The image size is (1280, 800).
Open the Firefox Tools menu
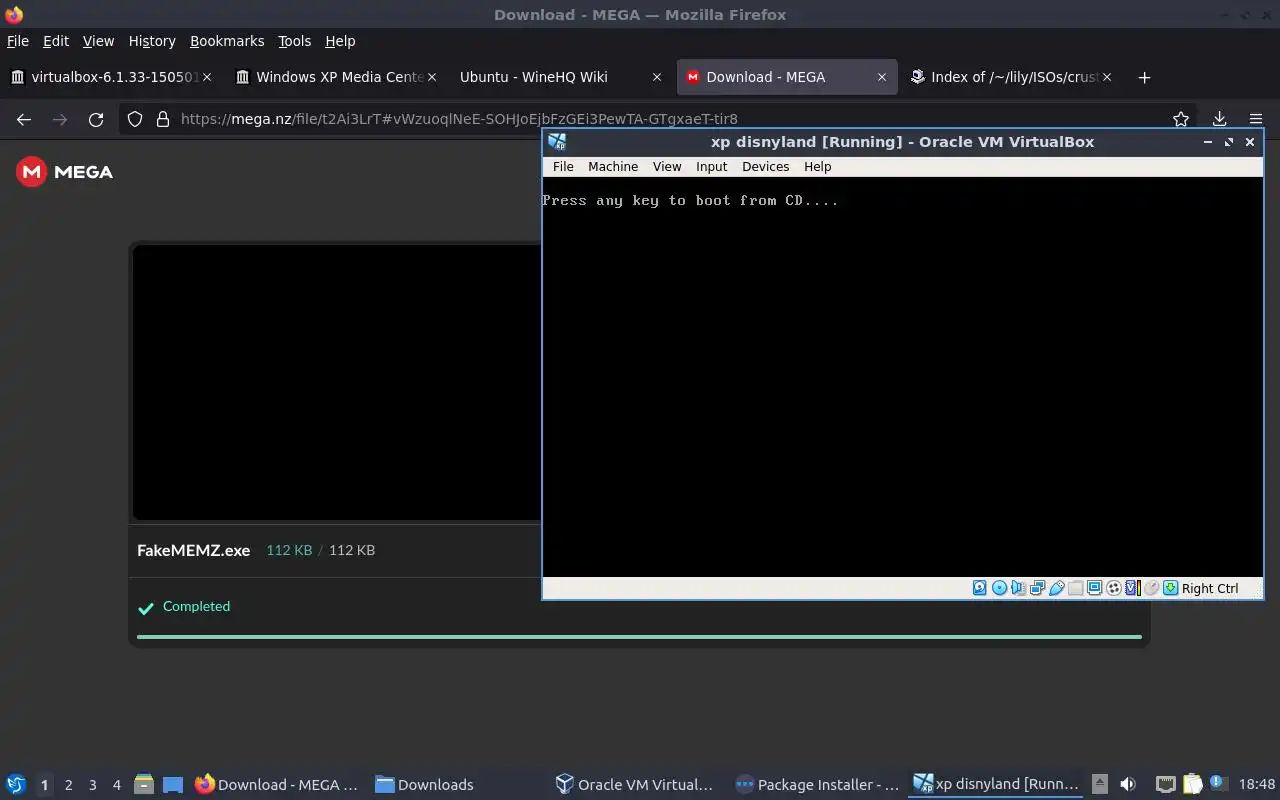294,41
